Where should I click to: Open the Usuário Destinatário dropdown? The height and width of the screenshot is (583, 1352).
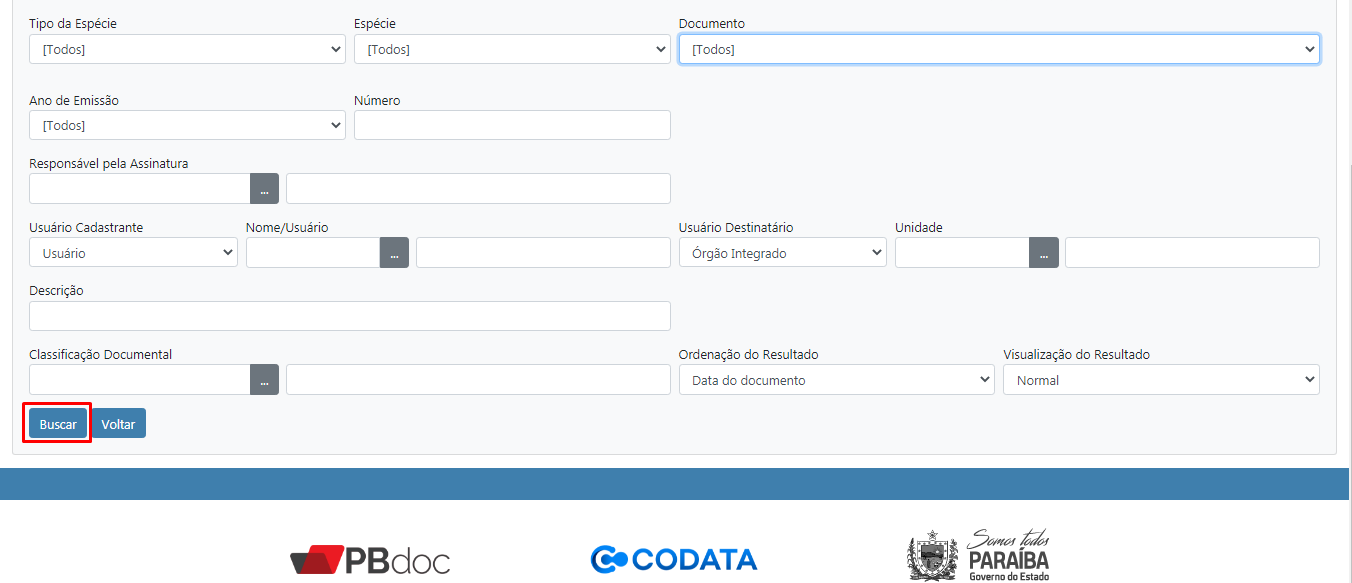[x=782, y=253]
